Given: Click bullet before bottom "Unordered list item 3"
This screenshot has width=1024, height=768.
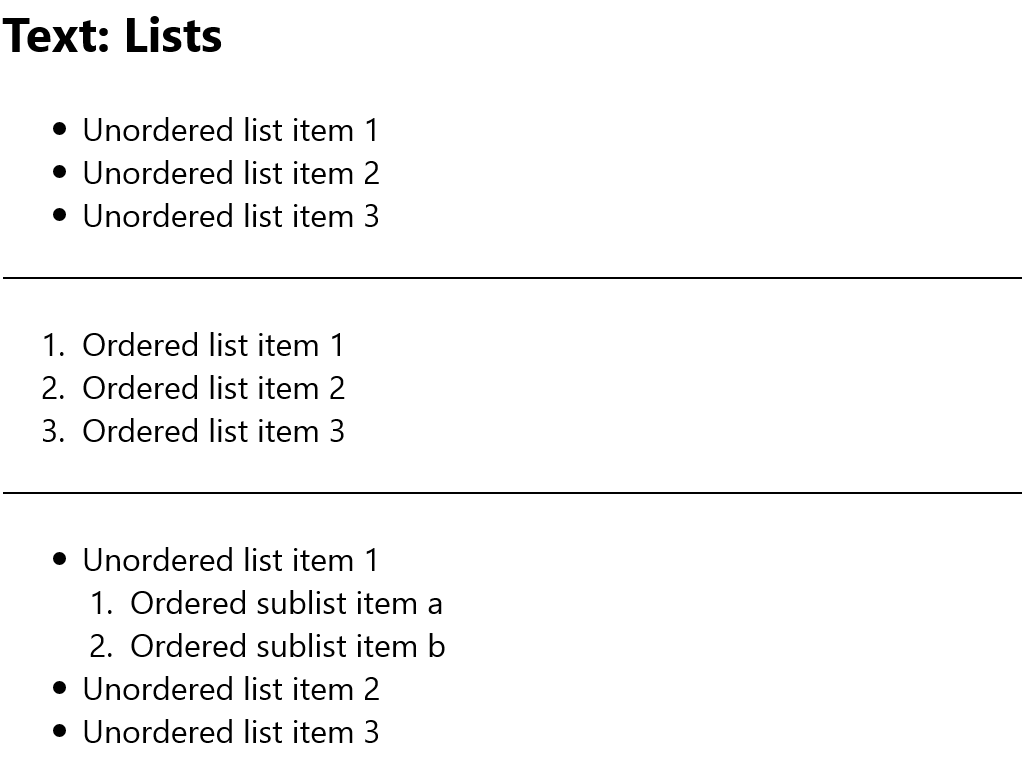Looking at the screenshot, I should (x=60, y=731).
